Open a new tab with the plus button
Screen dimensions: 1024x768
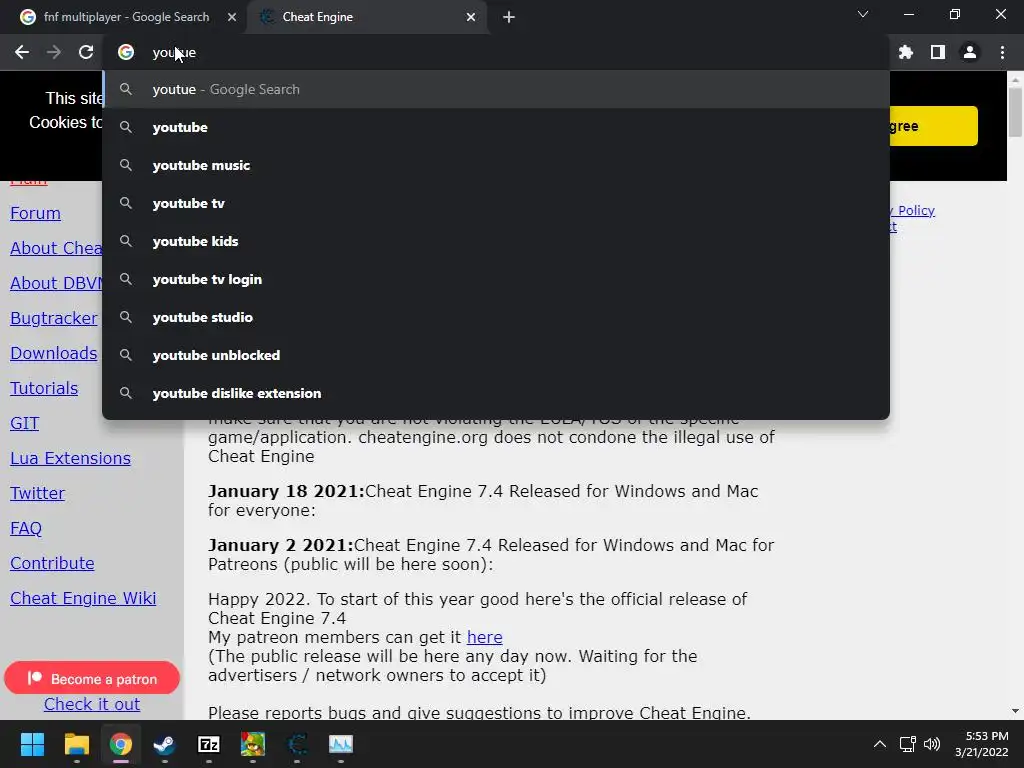tap(509, 17)
